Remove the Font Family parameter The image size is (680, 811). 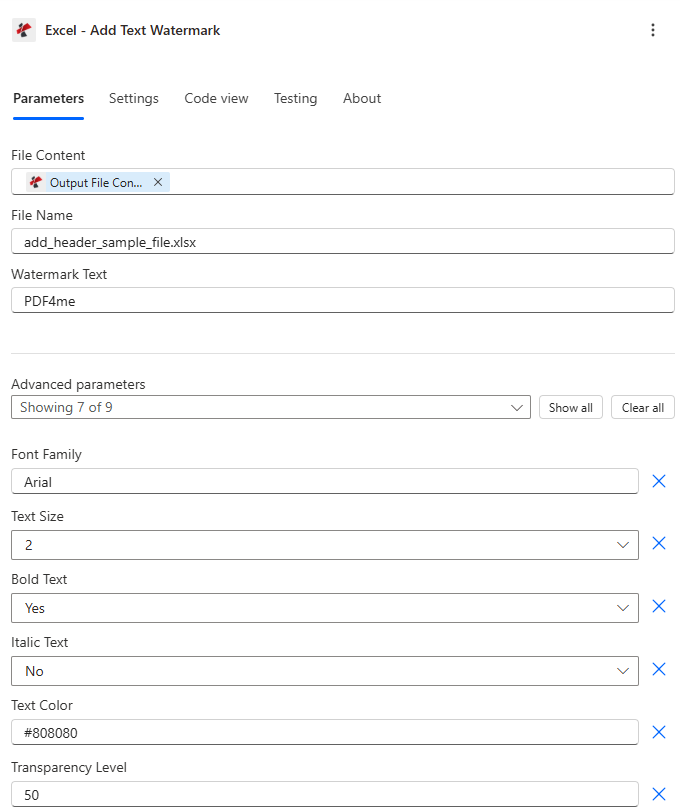[659, 481]
